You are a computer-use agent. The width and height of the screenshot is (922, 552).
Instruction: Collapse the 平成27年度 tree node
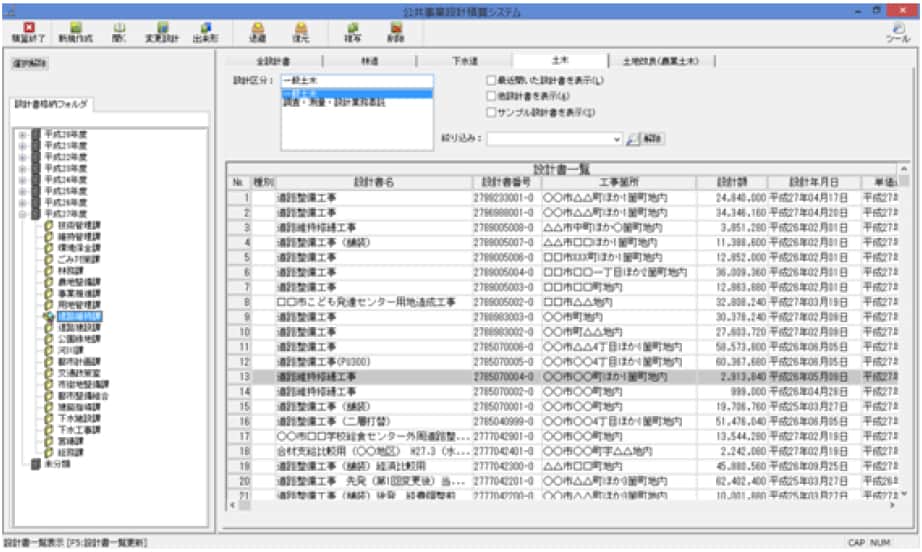point(22,214)
